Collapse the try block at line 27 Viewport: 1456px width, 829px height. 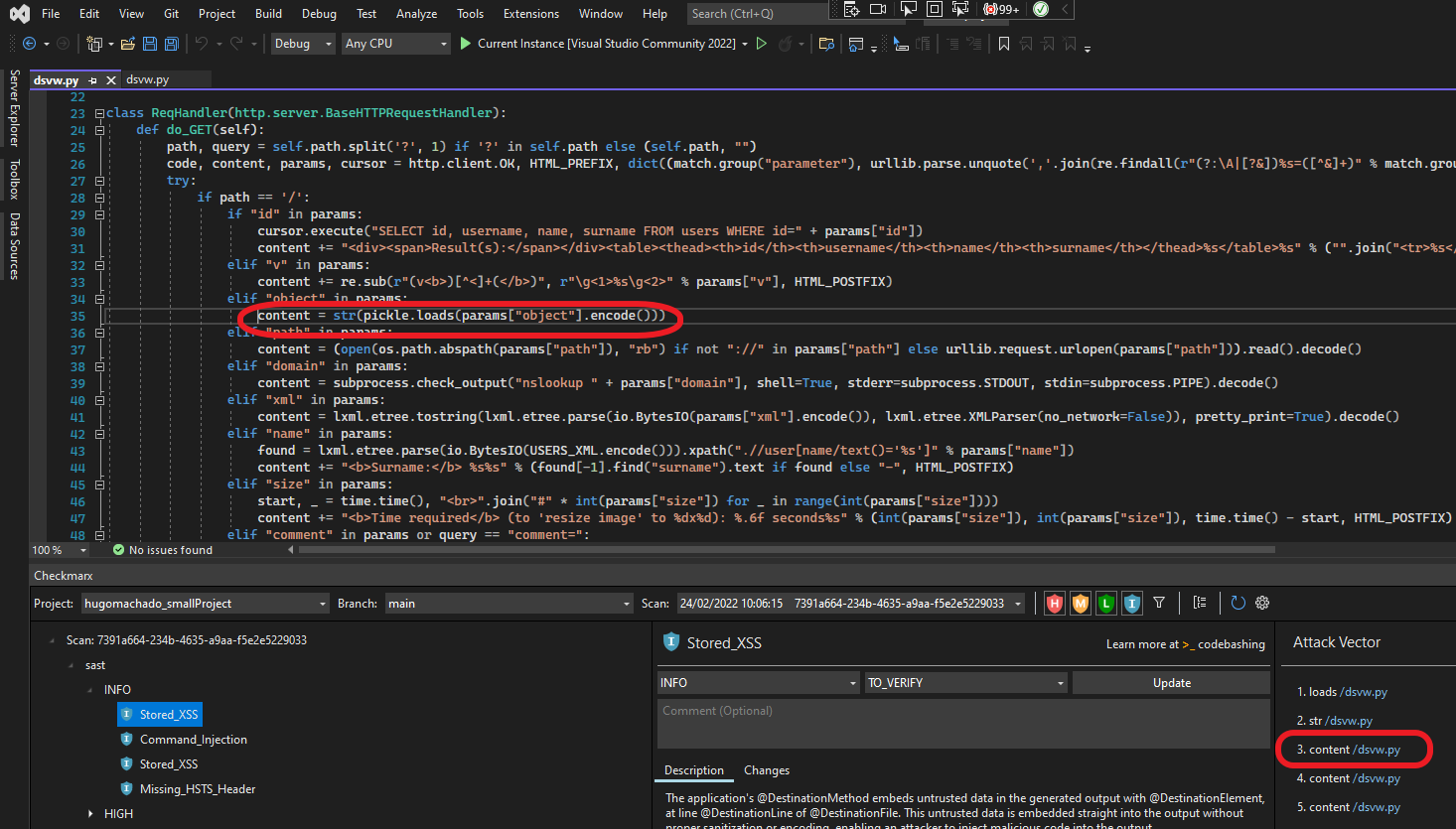coord(99,181)
